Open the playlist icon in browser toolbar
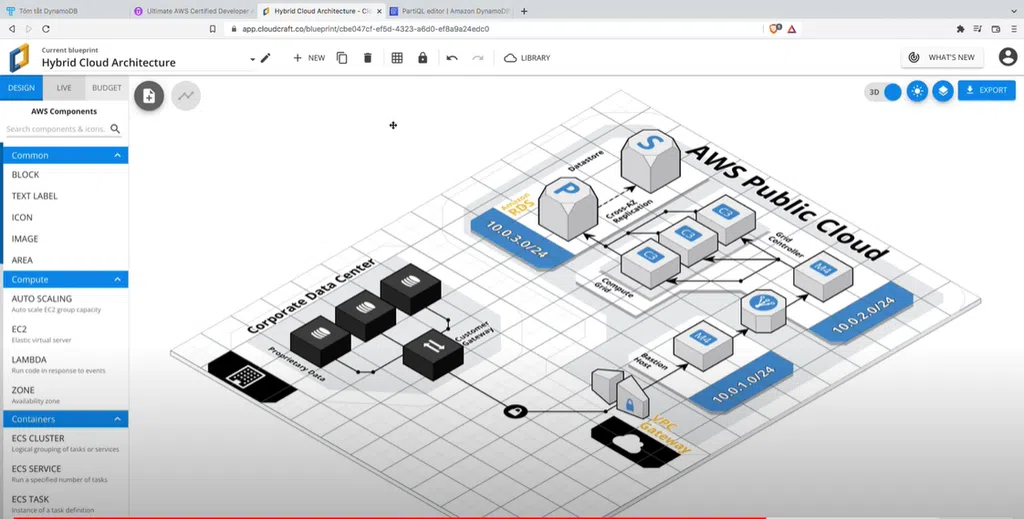The image size is (1024, 519). 978,29
